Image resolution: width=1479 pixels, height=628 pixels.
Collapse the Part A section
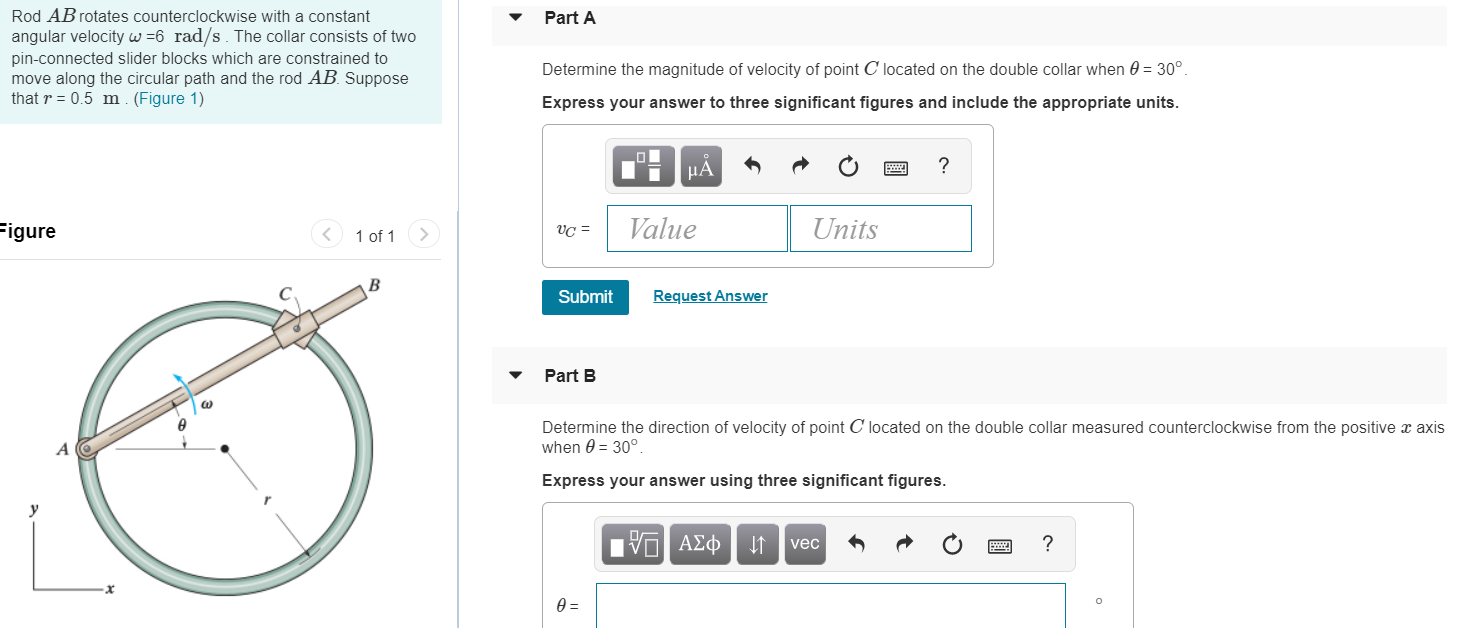[x=514, y=17]
